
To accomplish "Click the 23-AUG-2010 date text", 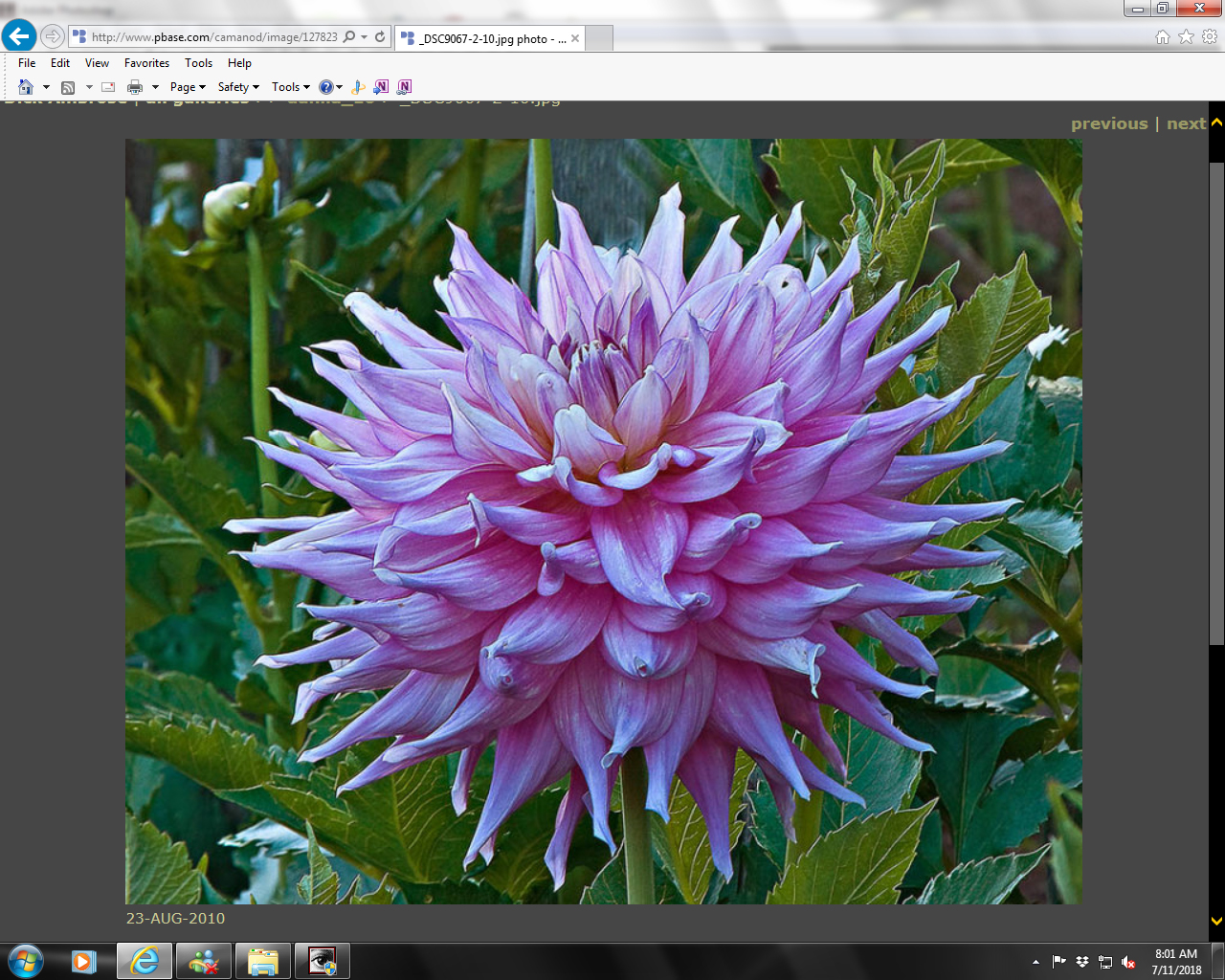I will tap(175, 918).
